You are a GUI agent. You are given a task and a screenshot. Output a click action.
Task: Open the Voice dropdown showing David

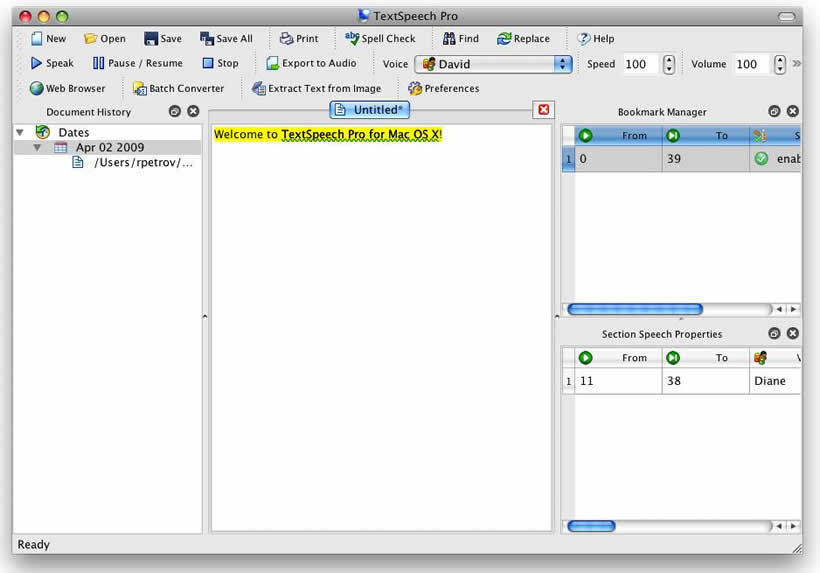[x=493, y=64]
